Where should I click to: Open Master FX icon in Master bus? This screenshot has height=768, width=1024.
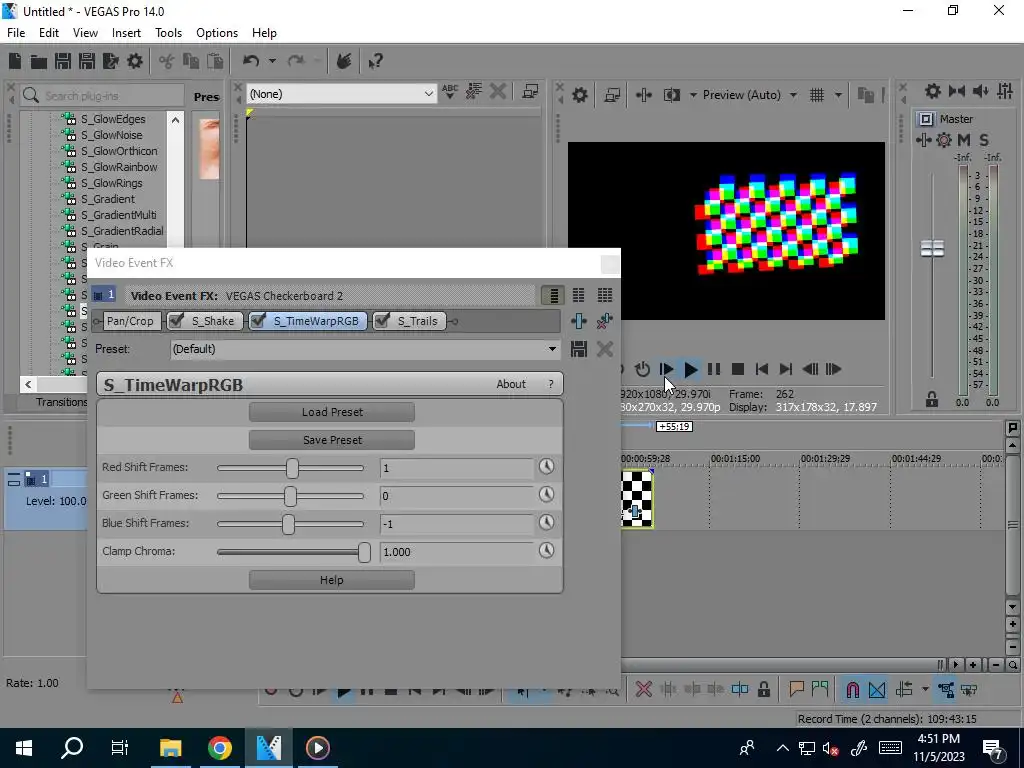point(924,140)
